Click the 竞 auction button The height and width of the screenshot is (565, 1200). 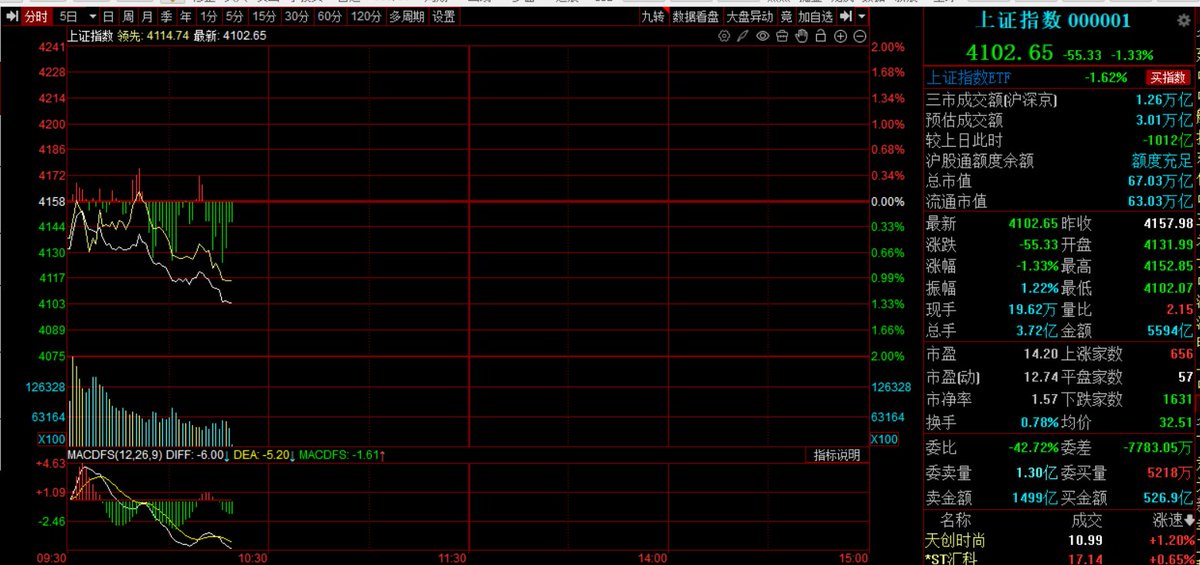[786, 17]
